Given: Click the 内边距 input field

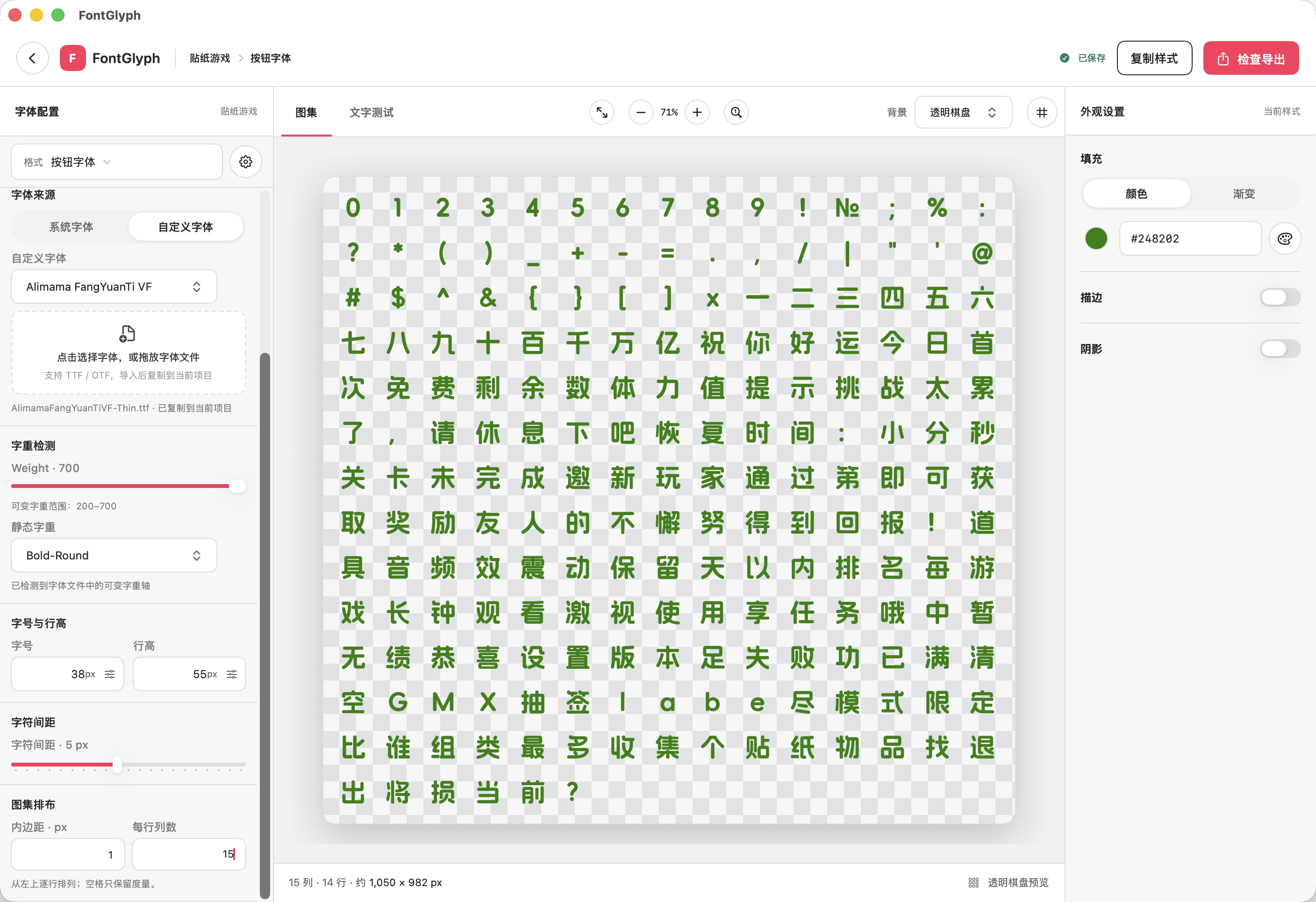Looking at the screenshot, I should pos(67,854).
